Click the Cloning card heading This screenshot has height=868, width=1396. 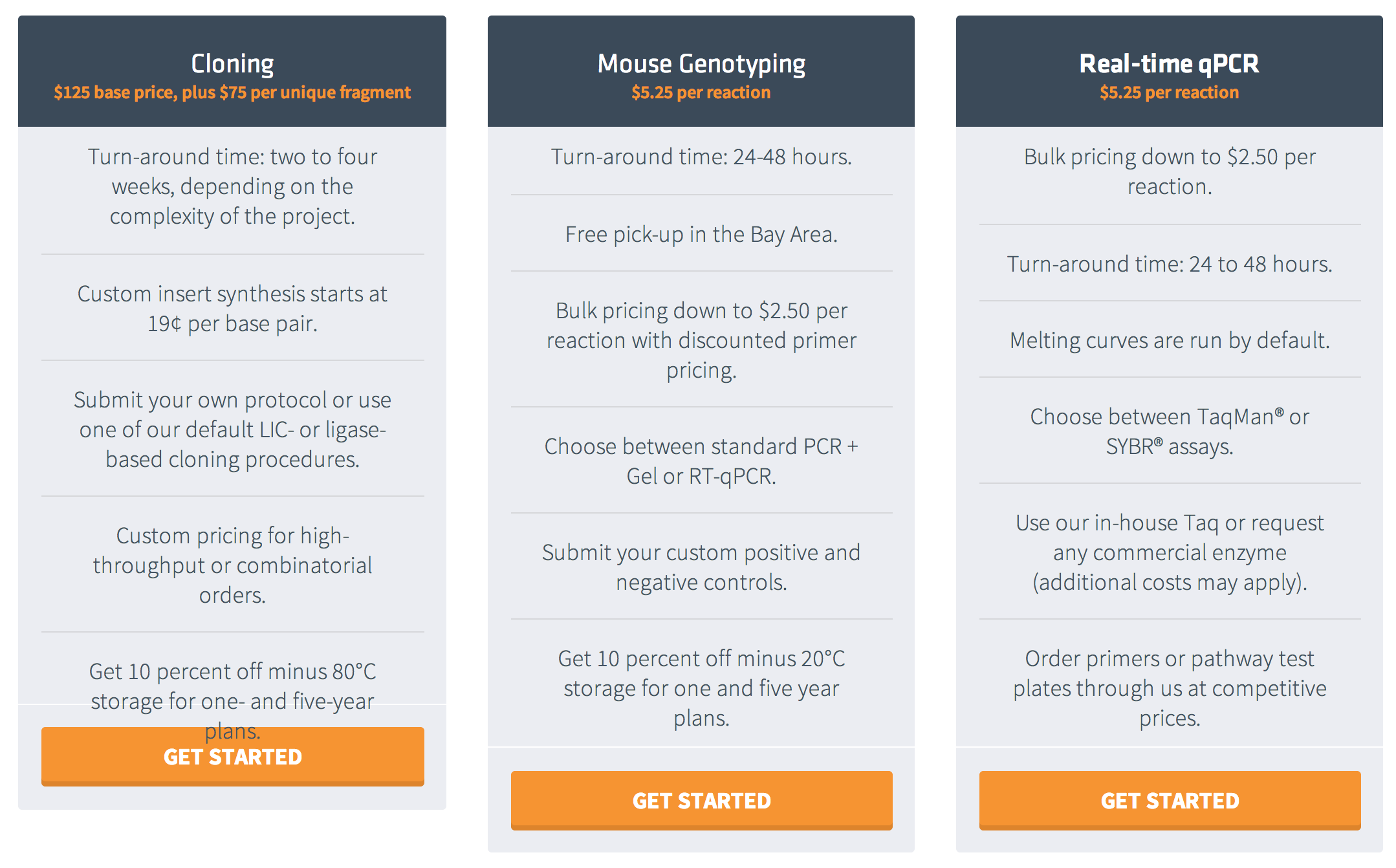click(232, 63)
